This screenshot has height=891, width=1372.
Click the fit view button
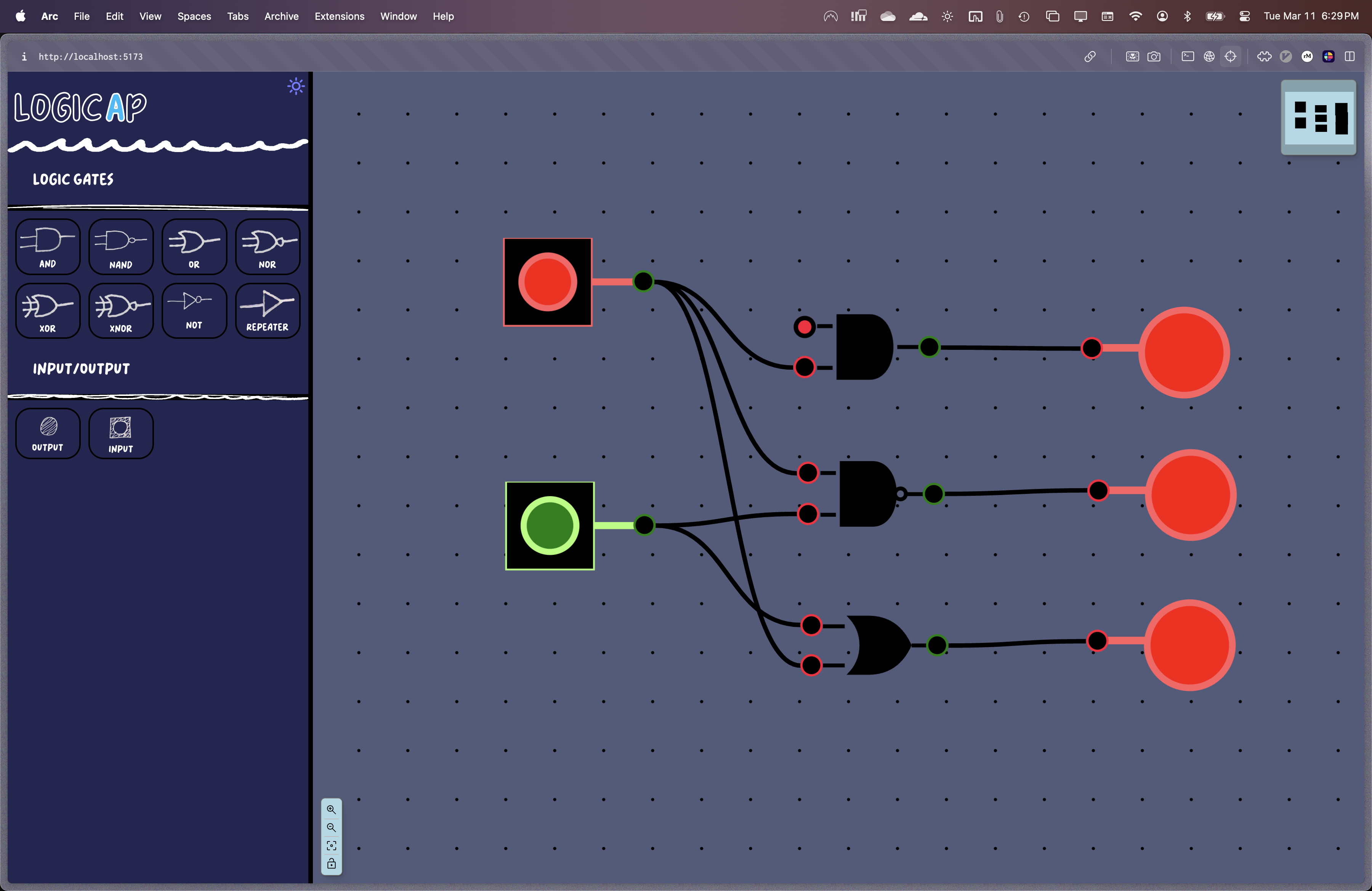tap(332, 846)
